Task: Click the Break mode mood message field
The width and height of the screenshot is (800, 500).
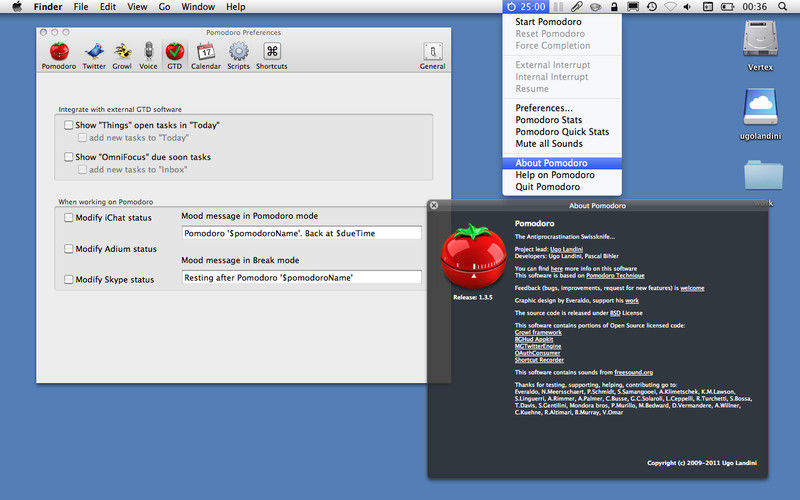Action: coord(302,278)
